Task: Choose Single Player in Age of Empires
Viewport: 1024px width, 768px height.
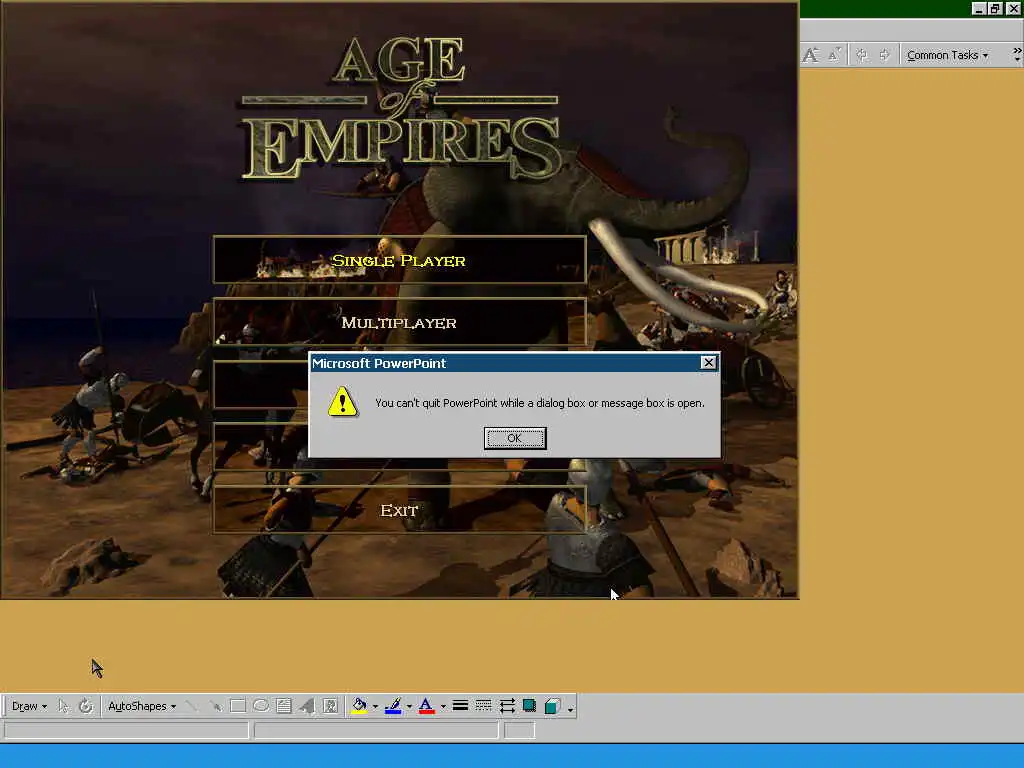Action: (x=399, y=260)
